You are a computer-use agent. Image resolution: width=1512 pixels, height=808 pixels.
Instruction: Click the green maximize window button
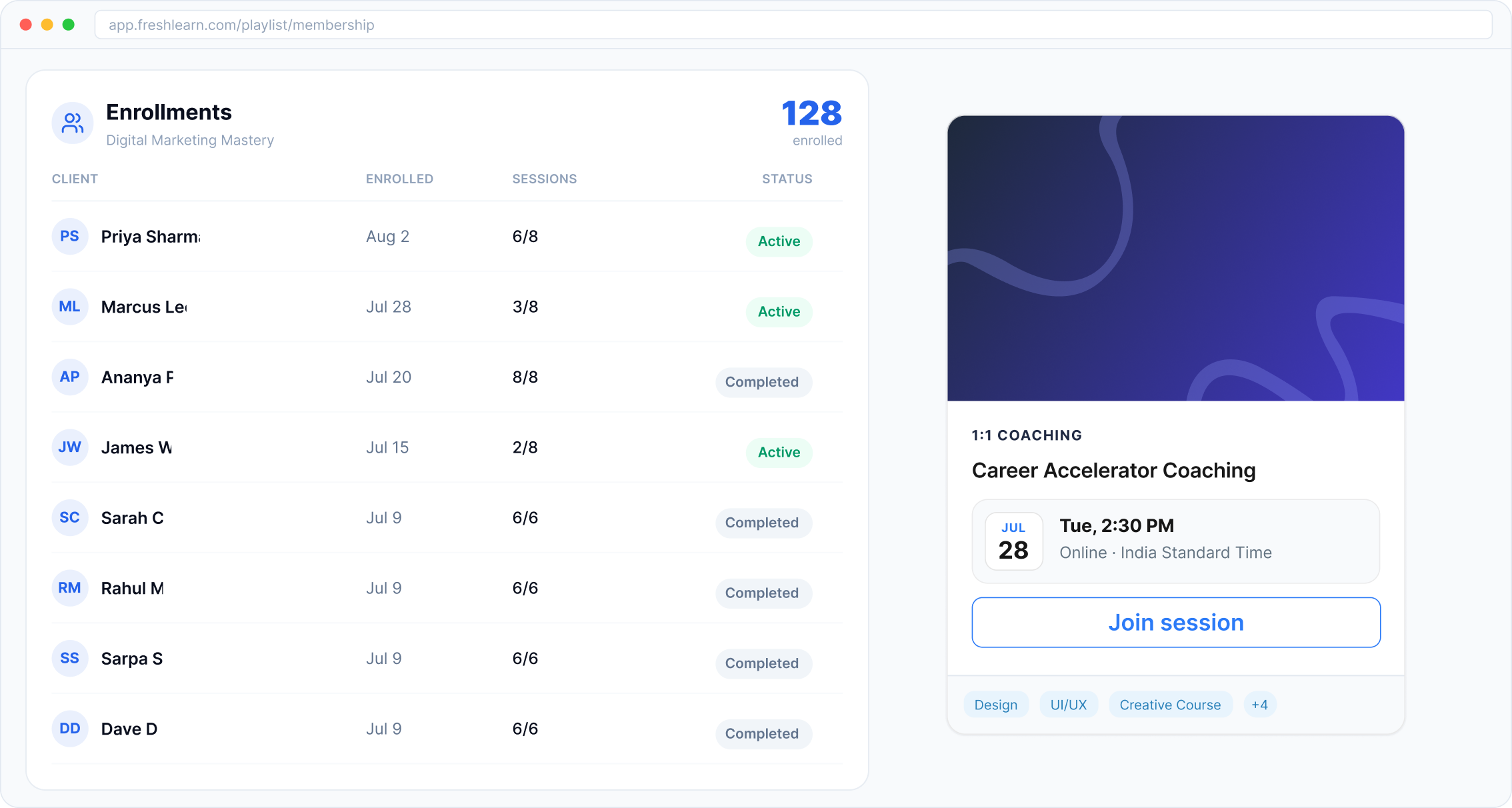(x=69, y=25)
